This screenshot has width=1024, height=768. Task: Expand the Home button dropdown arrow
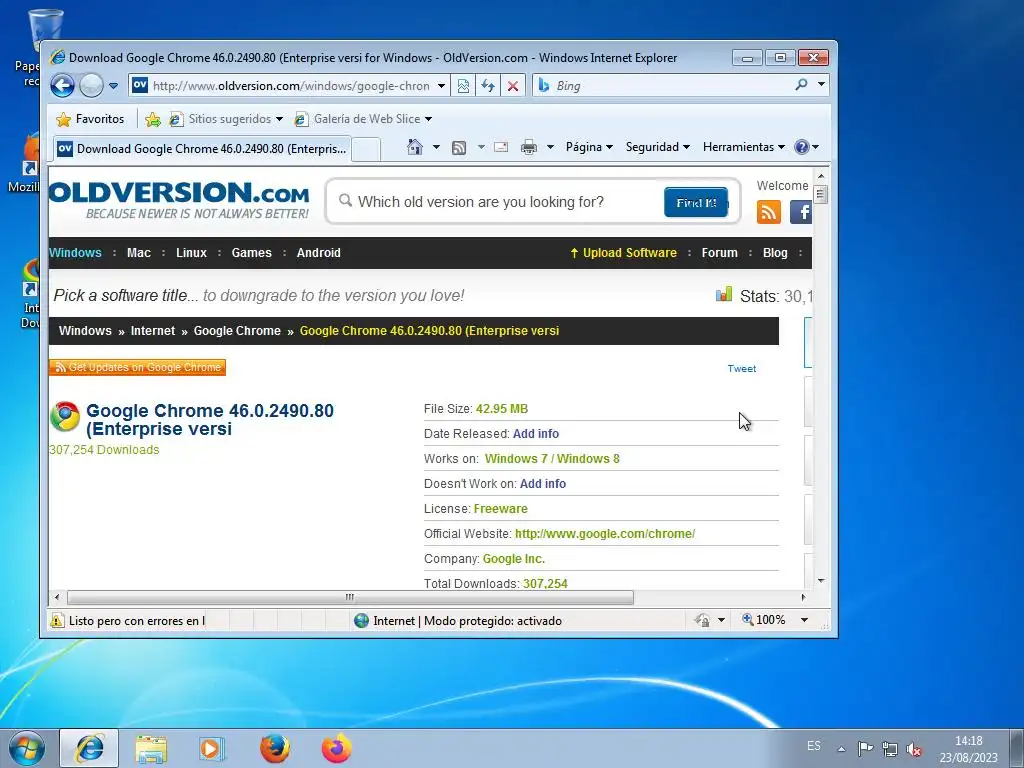click(436, 147)
